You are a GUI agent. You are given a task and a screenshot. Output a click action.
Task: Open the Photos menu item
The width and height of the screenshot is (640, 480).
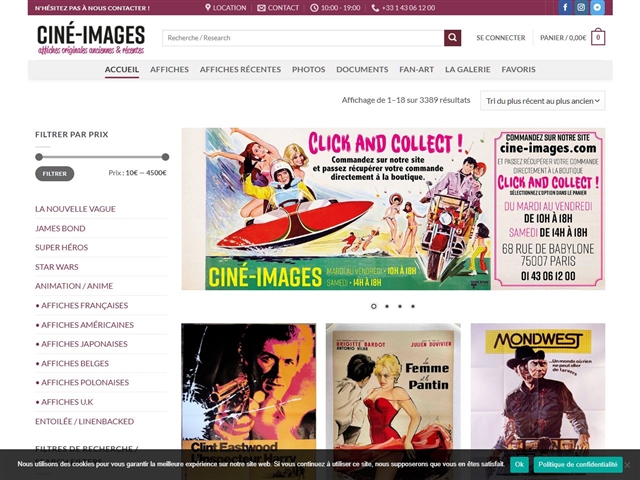309,69
